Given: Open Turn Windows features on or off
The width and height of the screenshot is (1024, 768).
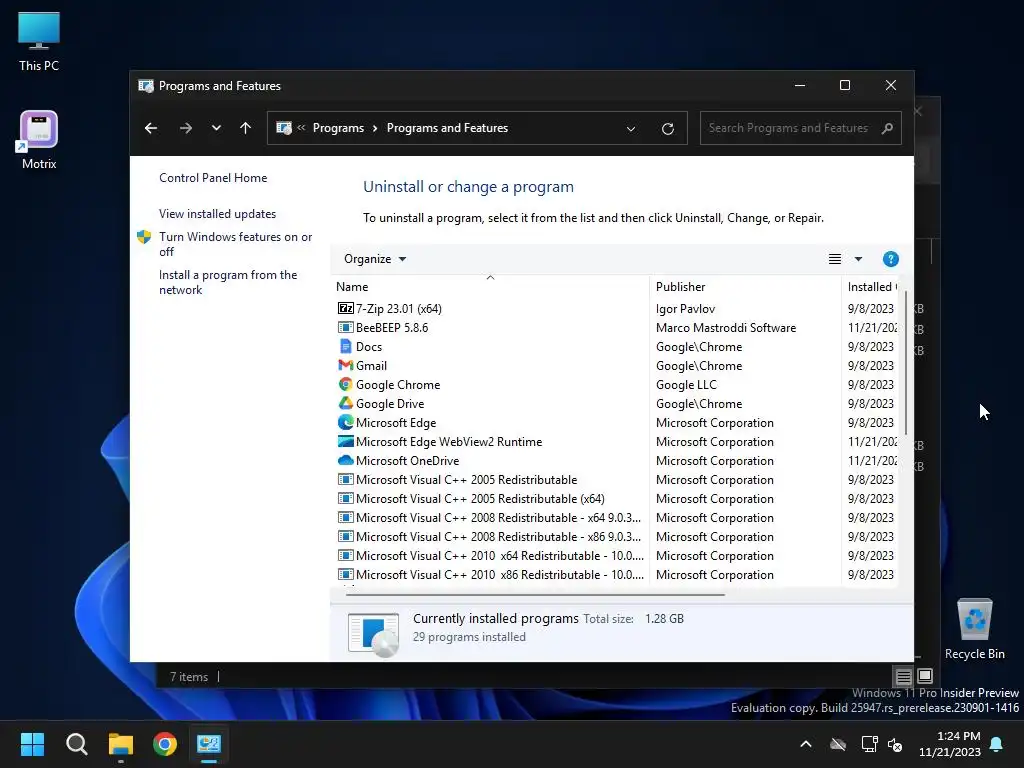Looking at the screenshot, I should pyautogui.click(x=235, y=244).
